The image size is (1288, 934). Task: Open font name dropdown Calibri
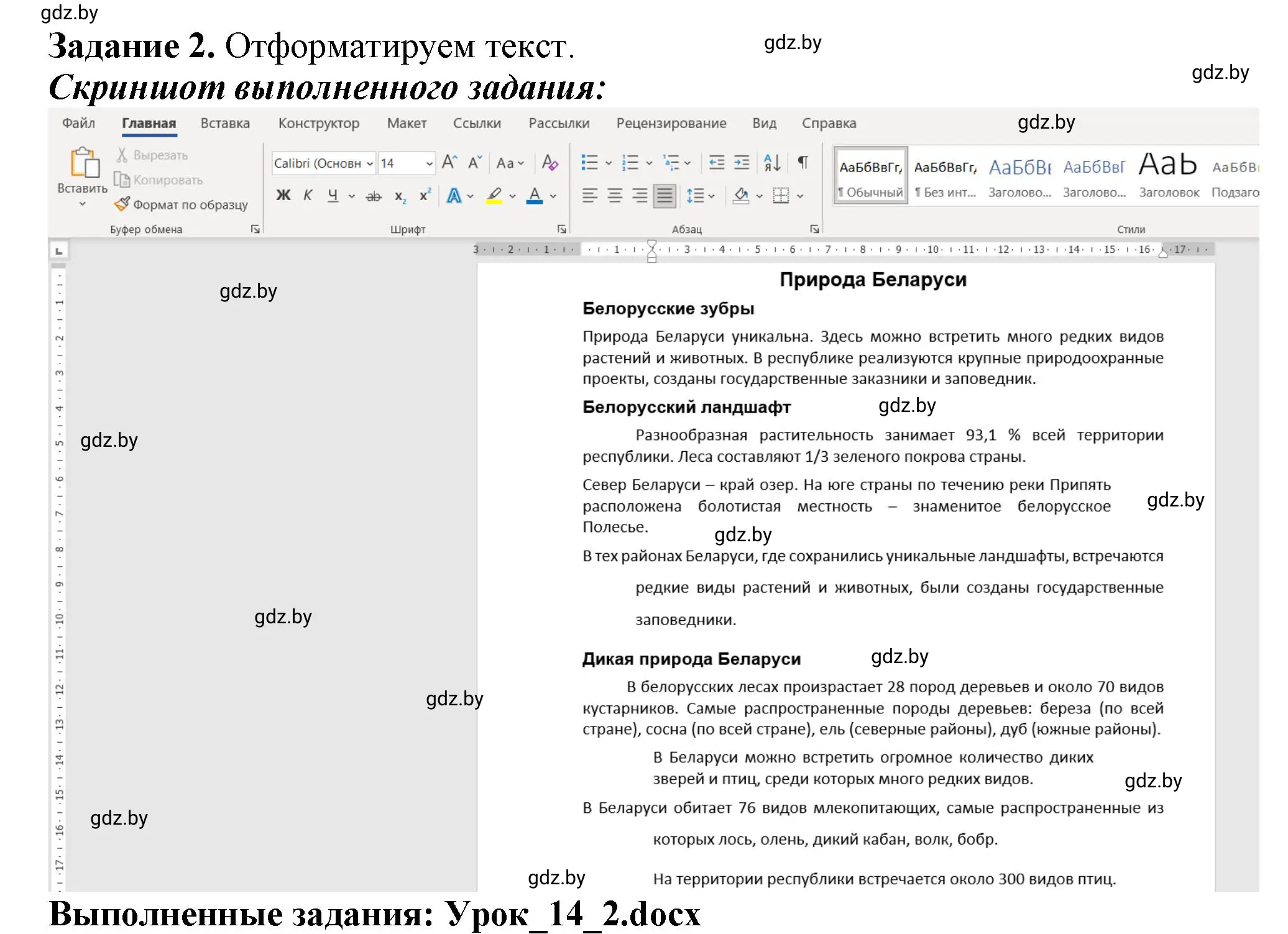369,163
